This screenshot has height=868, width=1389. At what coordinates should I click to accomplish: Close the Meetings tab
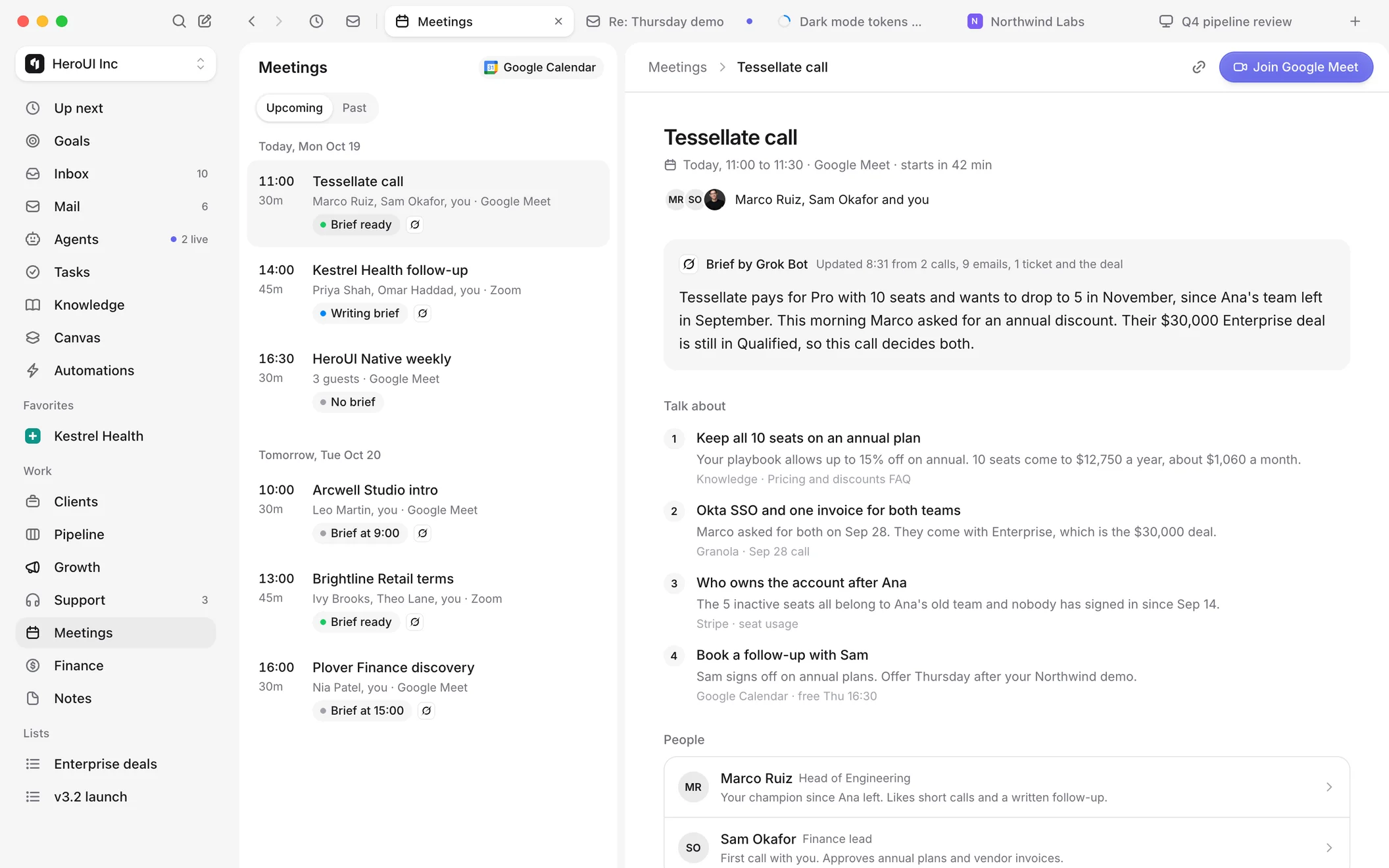558,21
